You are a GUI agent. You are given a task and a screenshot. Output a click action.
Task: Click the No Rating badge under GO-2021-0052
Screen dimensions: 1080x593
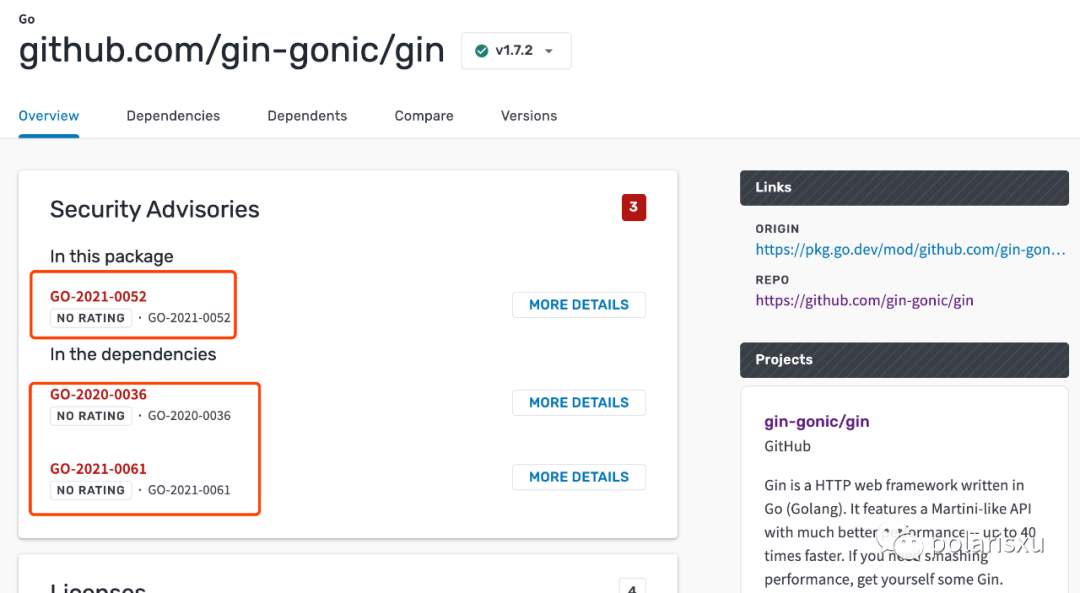point(91,318)
